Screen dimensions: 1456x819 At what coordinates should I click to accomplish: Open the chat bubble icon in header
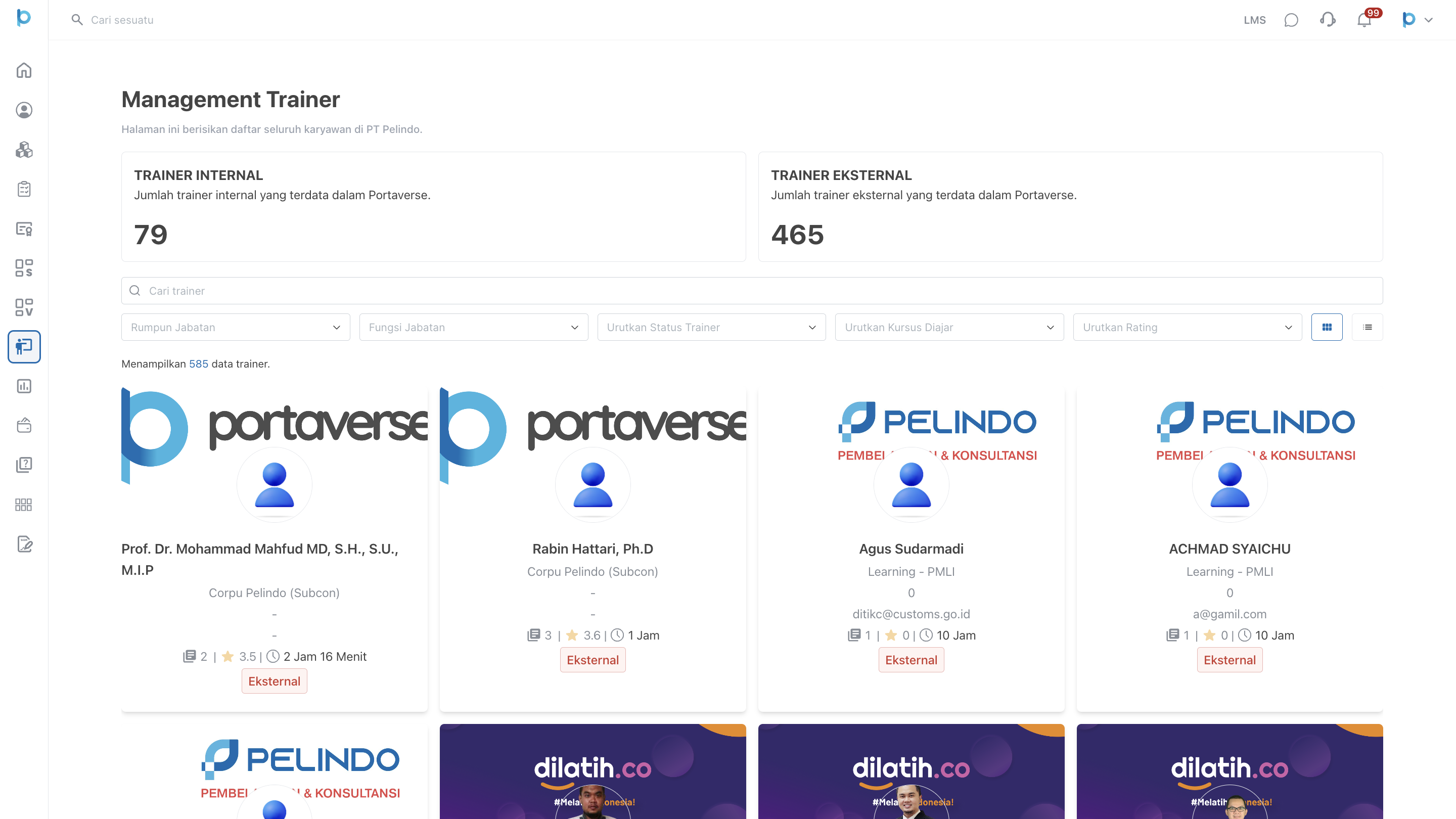[x=1291, y=20]
